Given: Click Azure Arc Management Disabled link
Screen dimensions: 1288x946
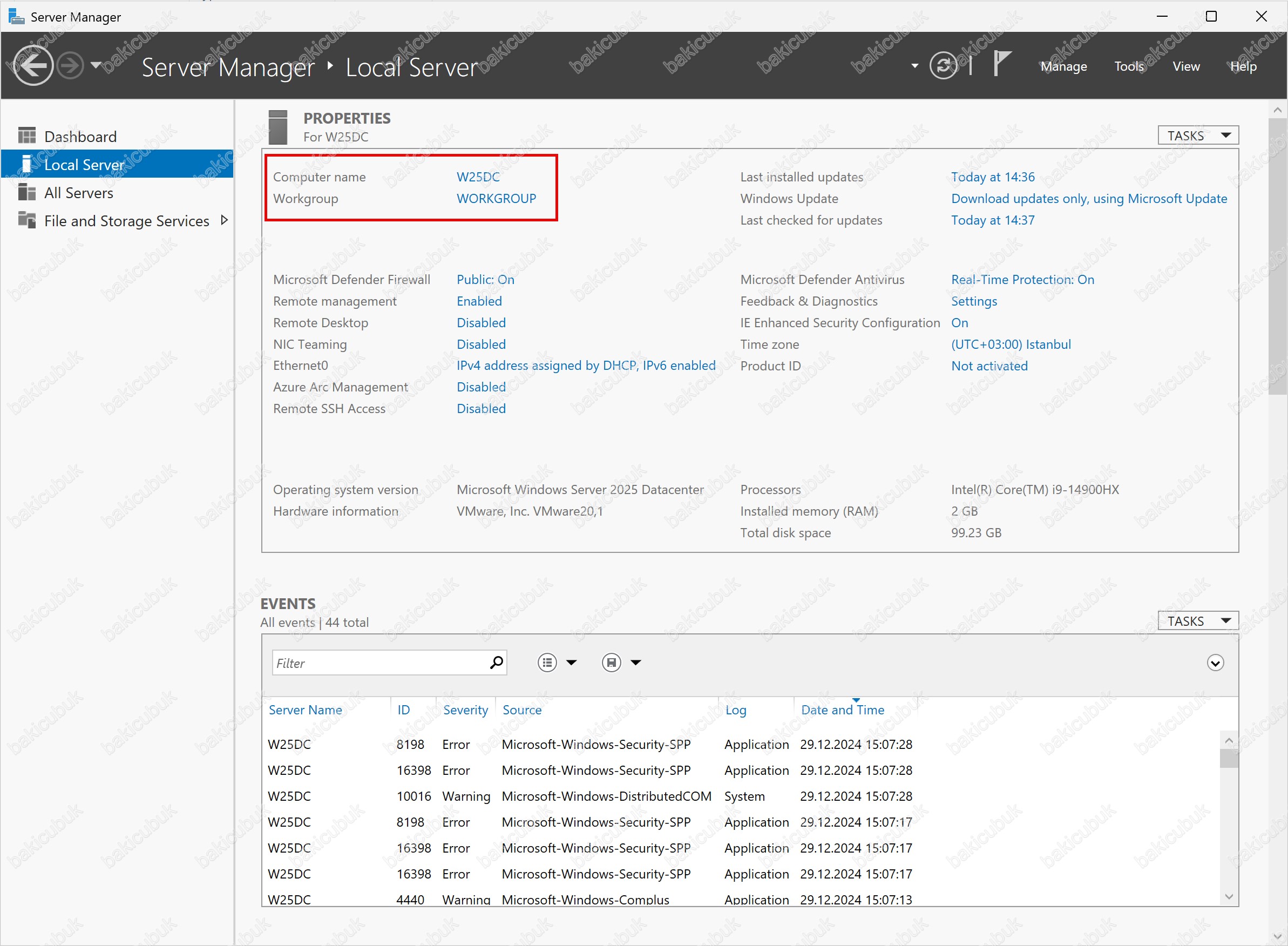Looking at the screenshot, I should pos(481,387).
